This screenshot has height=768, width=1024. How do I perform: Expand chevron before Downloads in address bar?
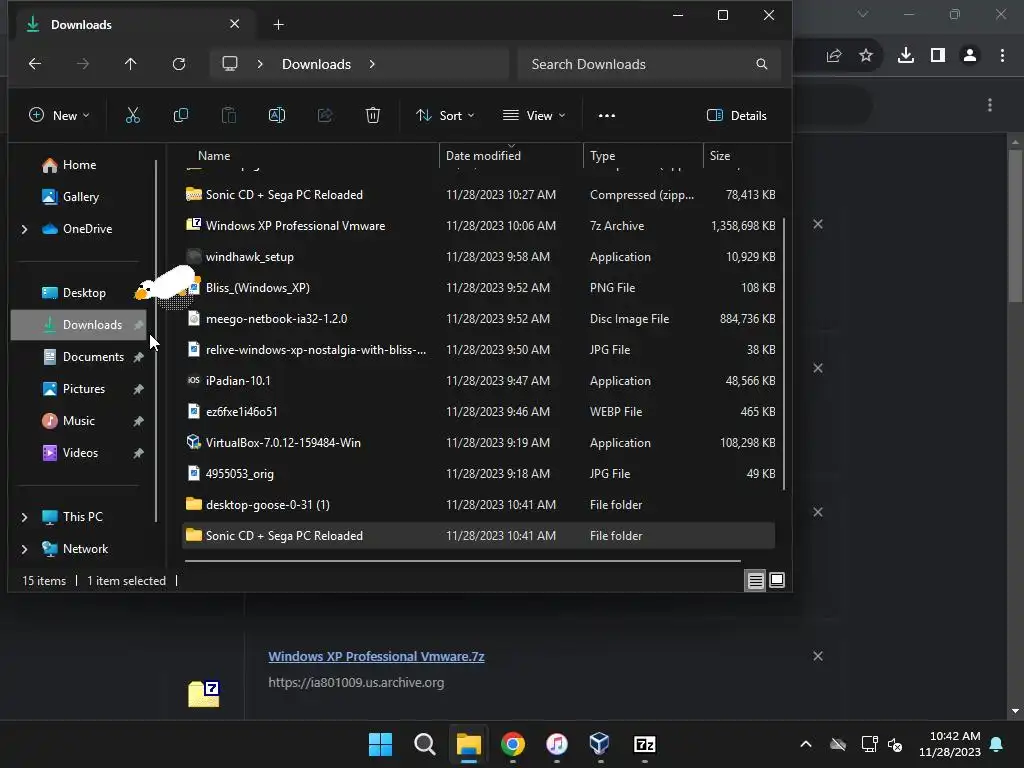[x=260, y=64]
